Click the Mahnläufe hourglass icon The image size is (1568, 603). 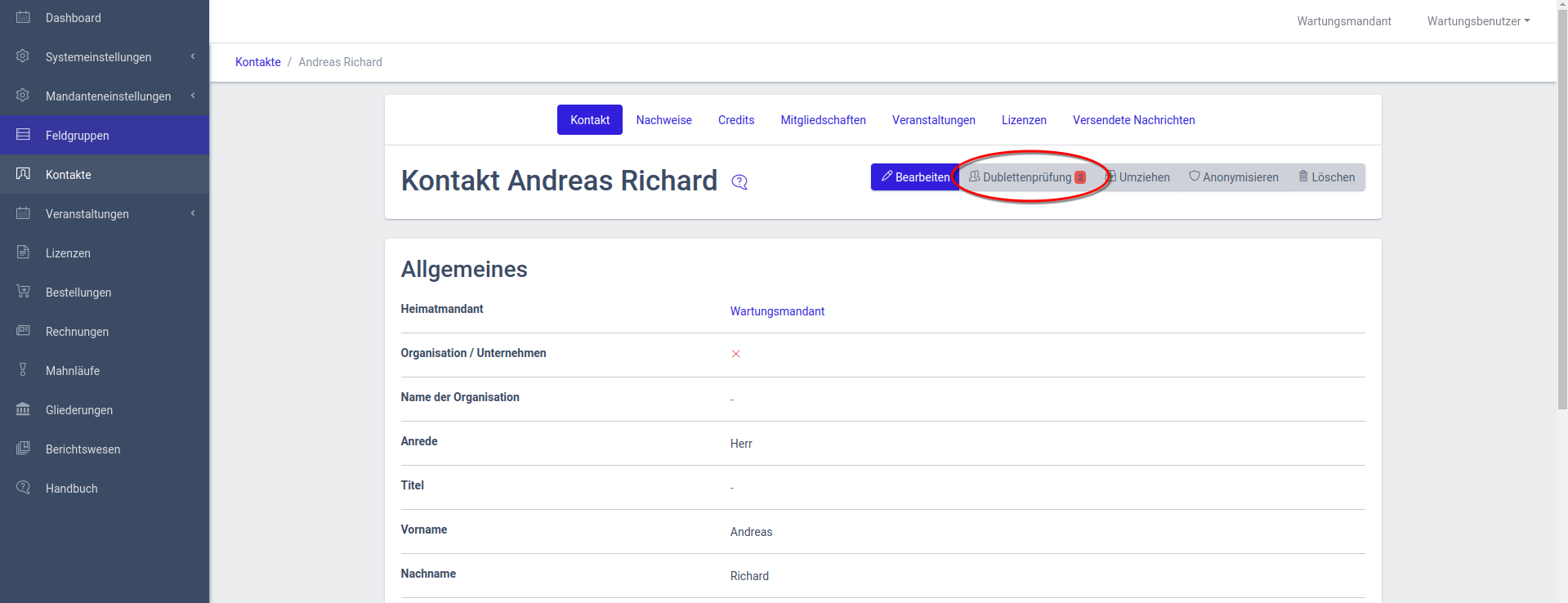[x=23, y=370]
